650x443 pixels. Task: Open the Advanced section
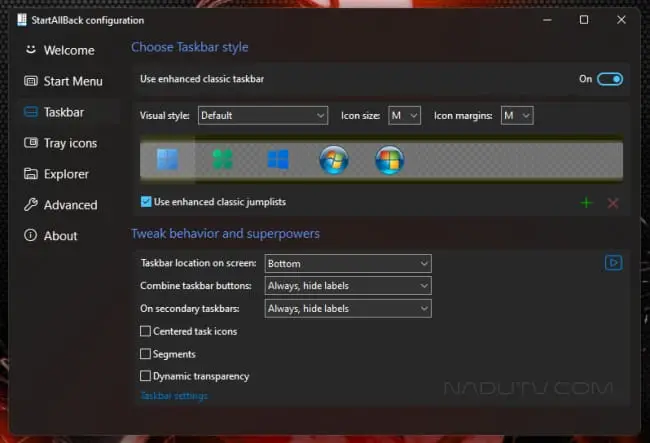click(61, 205)
